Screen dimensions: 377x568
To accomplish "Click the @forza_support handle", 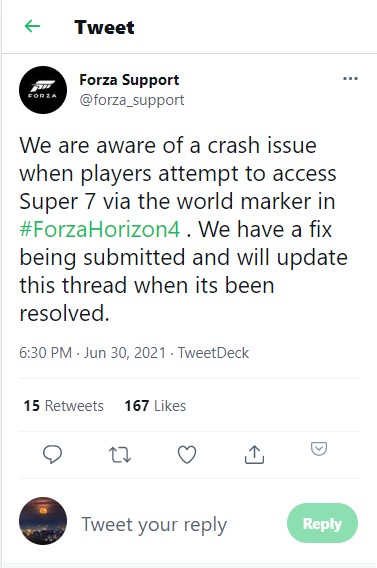I will point(131,100).
